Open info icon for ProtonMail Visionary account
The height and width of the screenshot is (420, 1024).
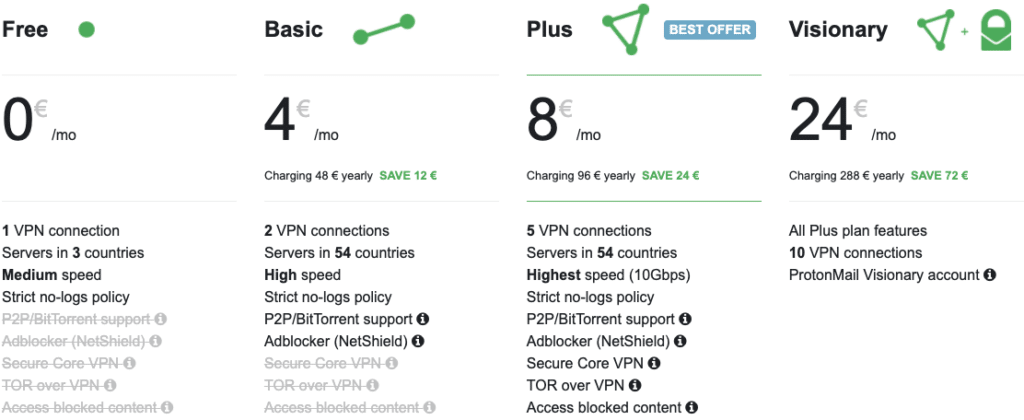coord(989,275)
